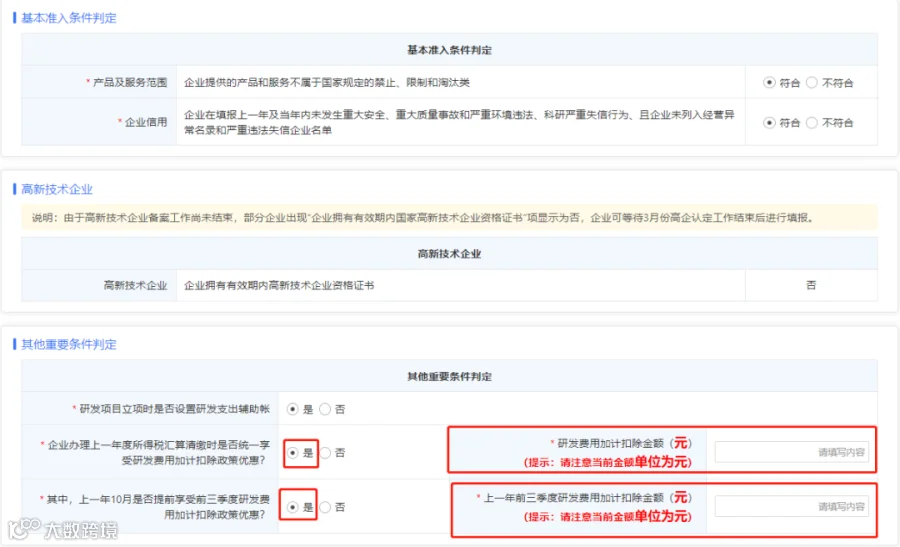Screen dimensions: 900x547
Task: Click the 企业提供的产品和服务不属于国家规定 description
Action: coord(327,83)
